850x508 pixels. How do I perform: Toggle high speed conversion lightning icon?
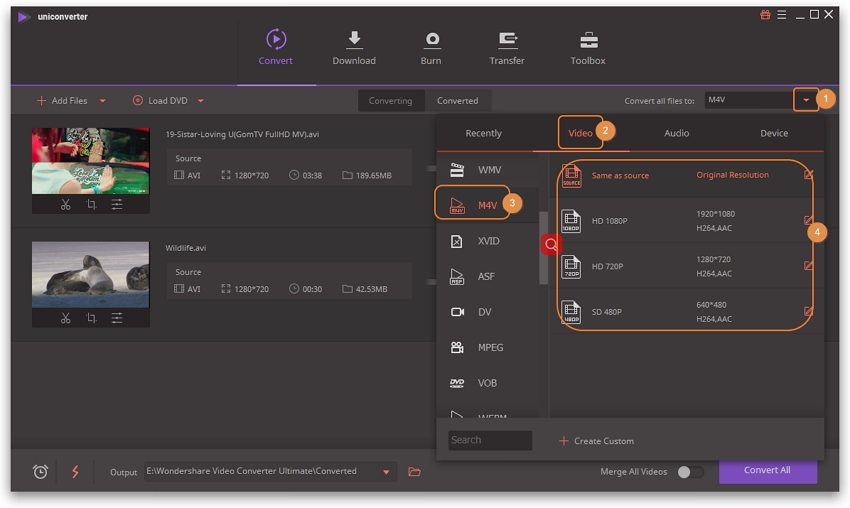[75, 472]
